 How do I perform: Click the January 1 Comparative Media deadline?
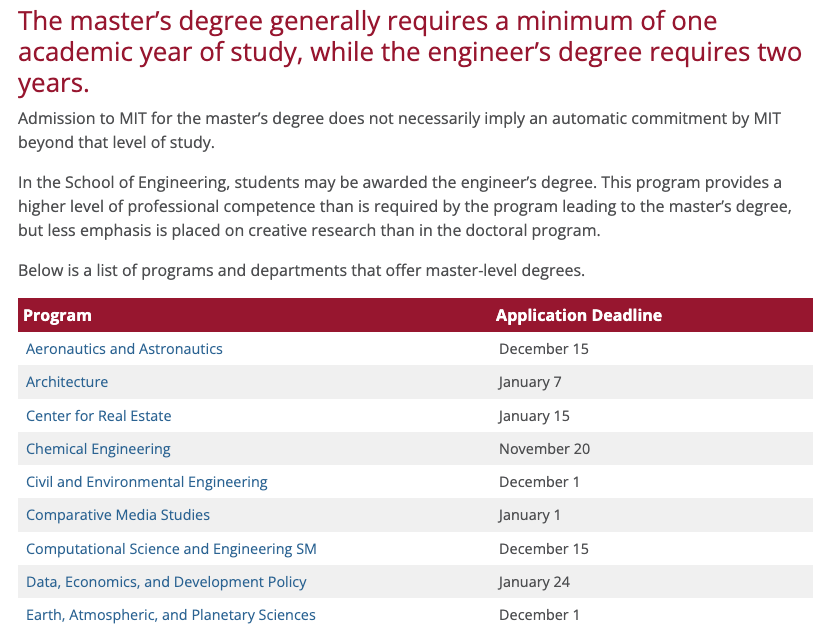point(530,515)
